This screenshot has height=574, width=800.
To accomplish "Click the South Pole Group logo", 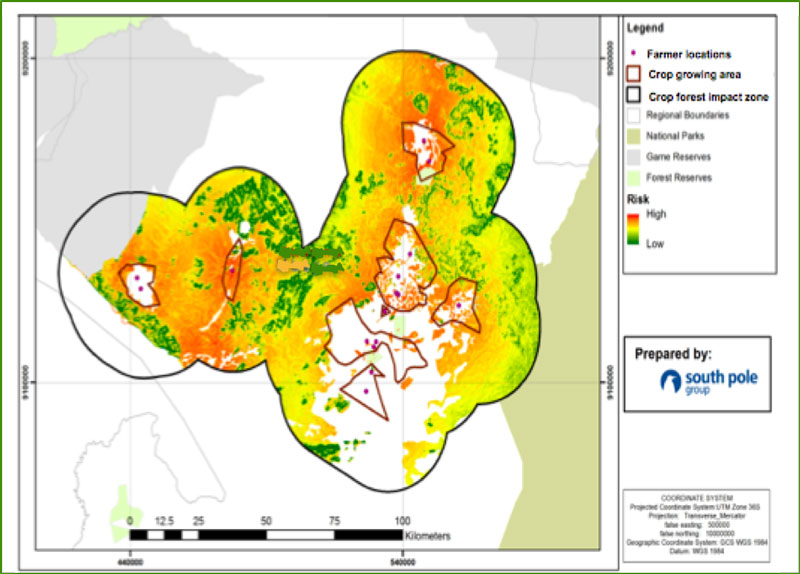I will 697,381.
